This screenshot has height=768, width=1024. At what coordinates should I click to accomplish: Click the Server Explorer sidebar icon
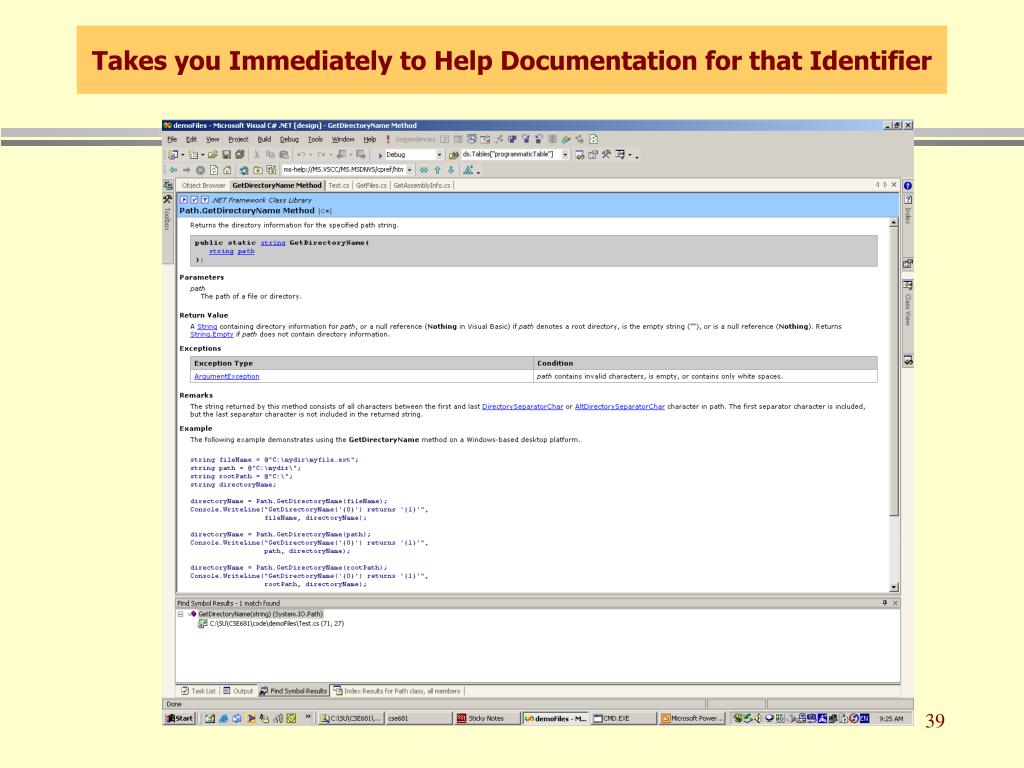tap(168, 185)
